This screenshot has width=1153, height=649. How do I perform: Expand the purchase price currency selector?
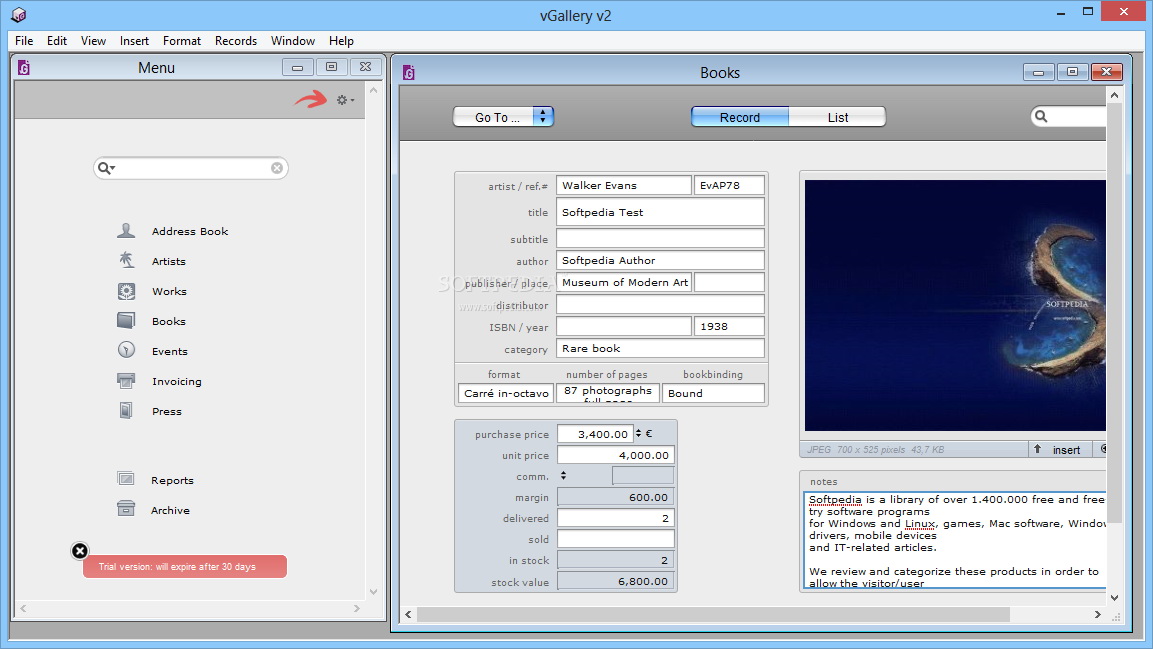pos(639,434)
